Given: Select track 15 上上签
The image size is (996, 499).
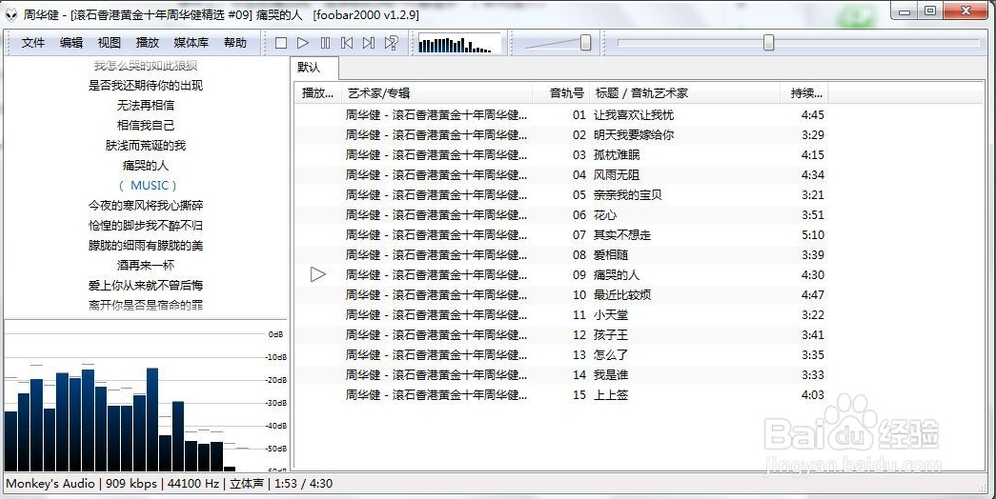Looking at the screenshot, I should pos(562,395).
